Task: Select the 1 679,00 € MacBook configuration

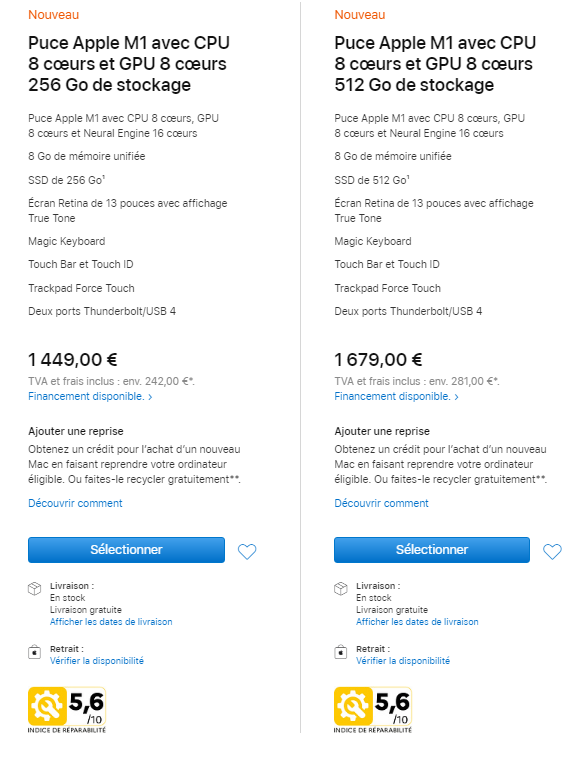Action: click(432, 550)
